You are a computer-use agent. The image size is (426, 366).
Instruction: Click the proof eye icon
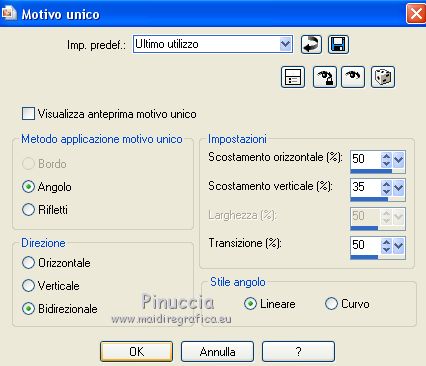[353, 77]
